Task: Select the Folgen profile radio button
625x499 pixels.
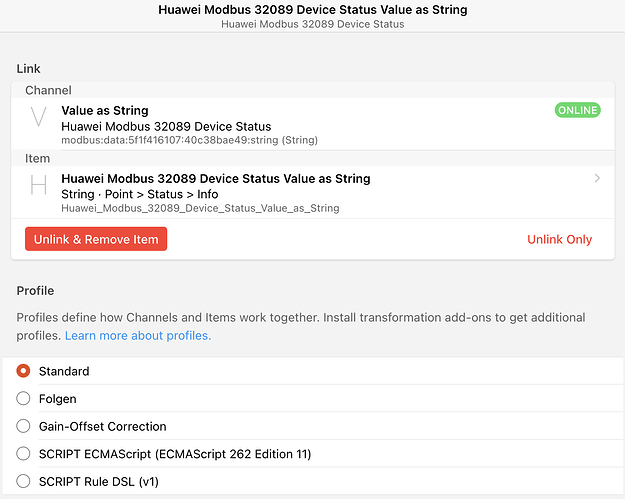Action: point(23,399)
